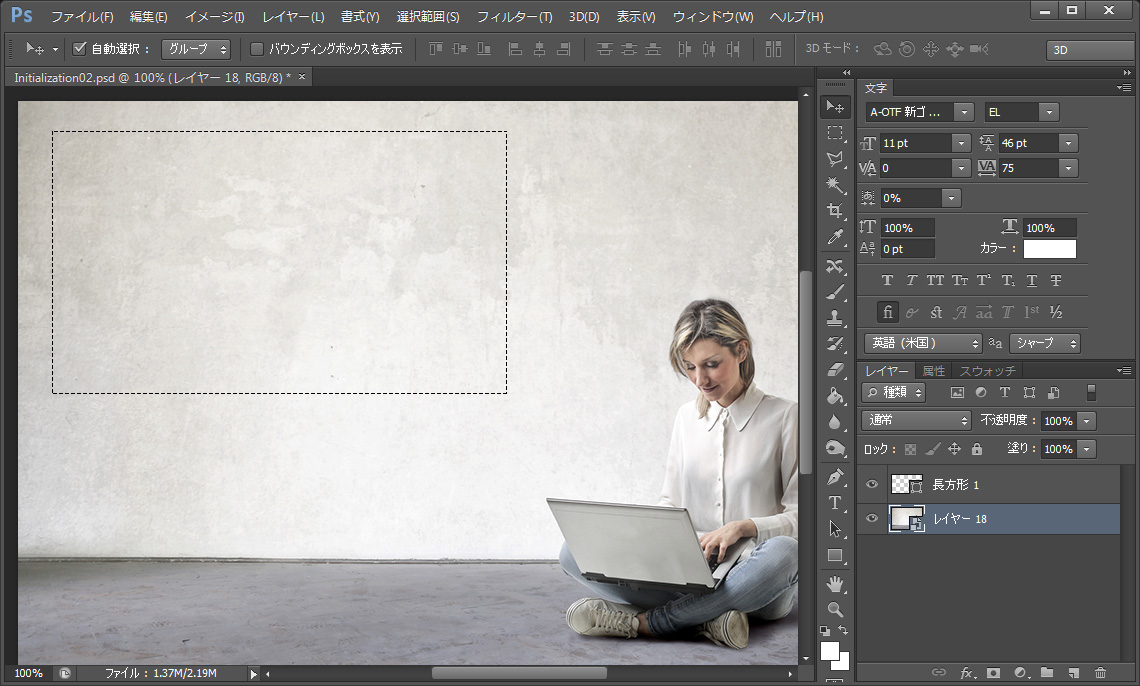Toggle the faux bold text button
This screenshot has width=1140, height=686.
887,281
